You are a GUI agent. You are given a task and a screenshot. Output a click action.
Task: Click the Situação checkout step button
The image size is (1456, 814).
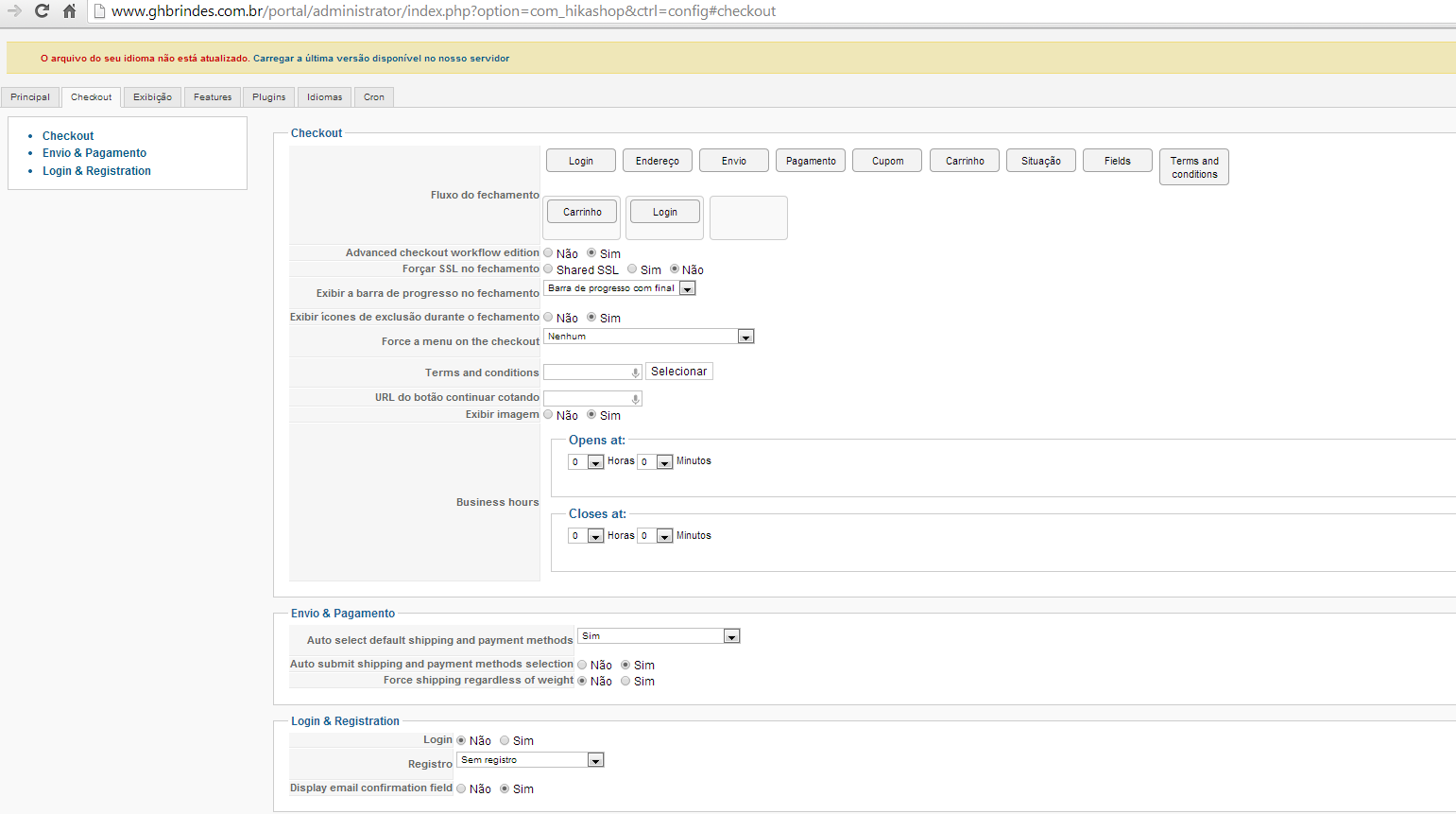[1041, 161]
